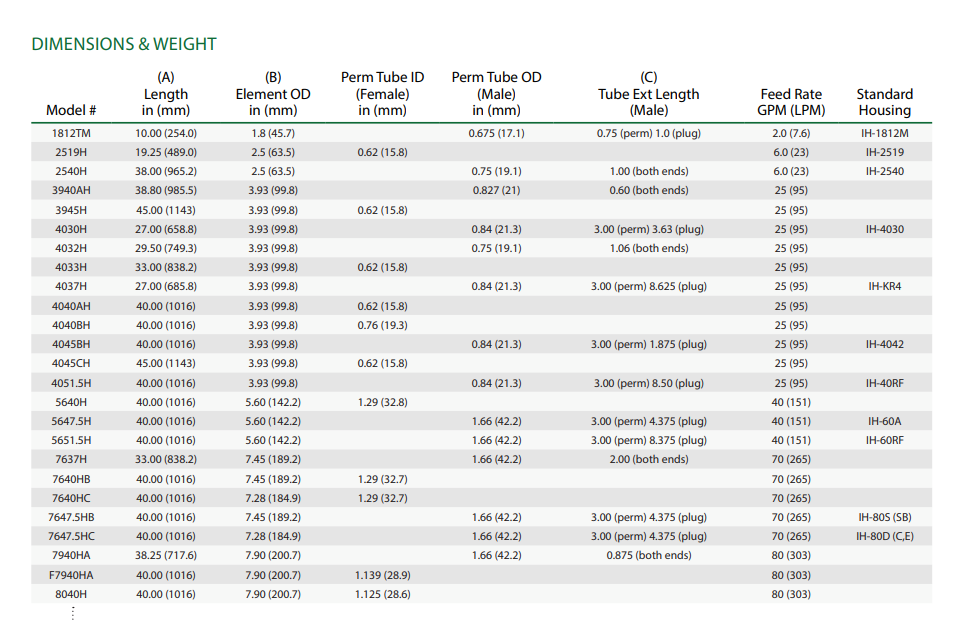This screenshot has height=622, width=955.
Task: Click the IH-1812M housing cell
Action: tap(884, 133)
